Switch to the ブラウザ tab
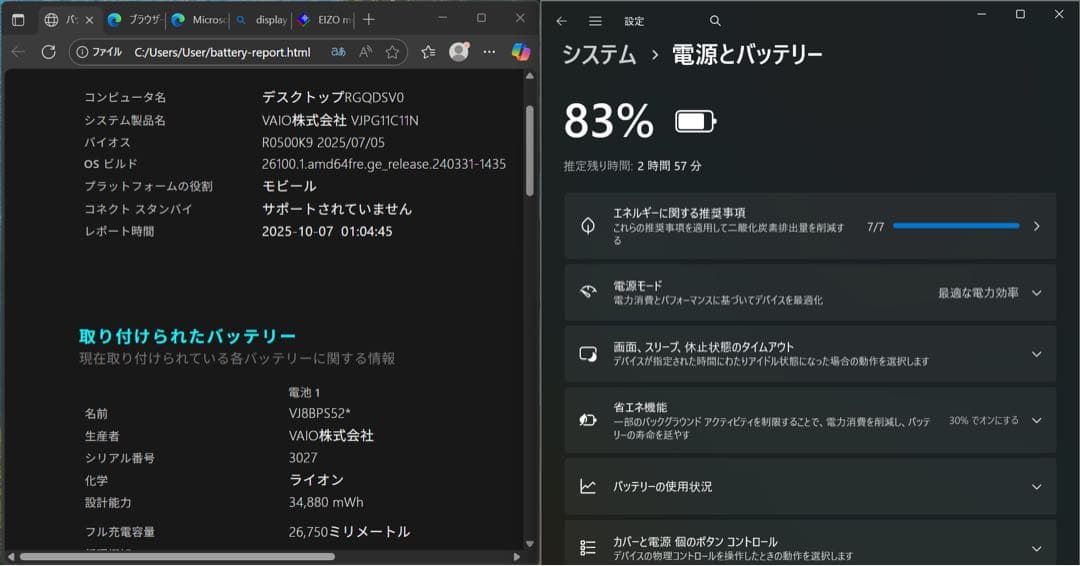This screenshot has height=566, width=1080. 134,20
